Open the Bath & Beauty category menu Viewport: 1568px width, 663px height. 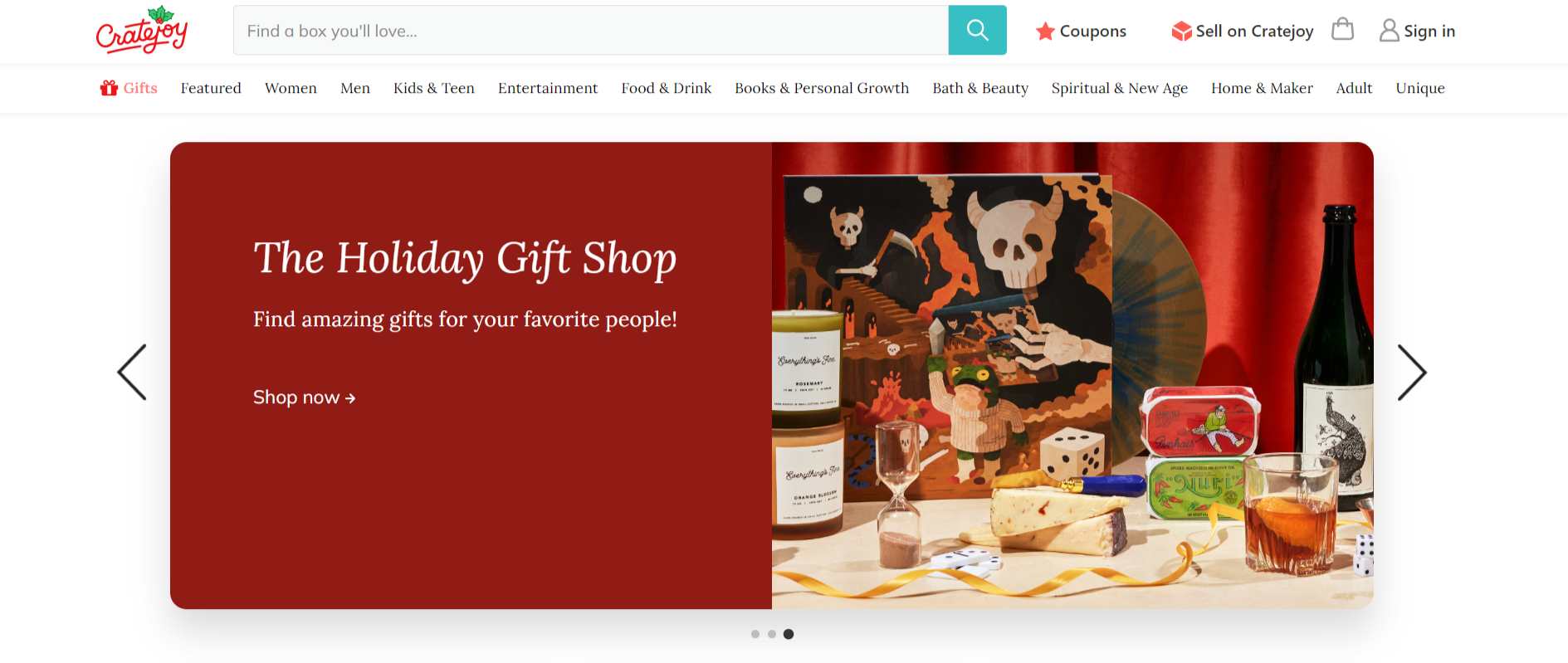coord(980,88)
